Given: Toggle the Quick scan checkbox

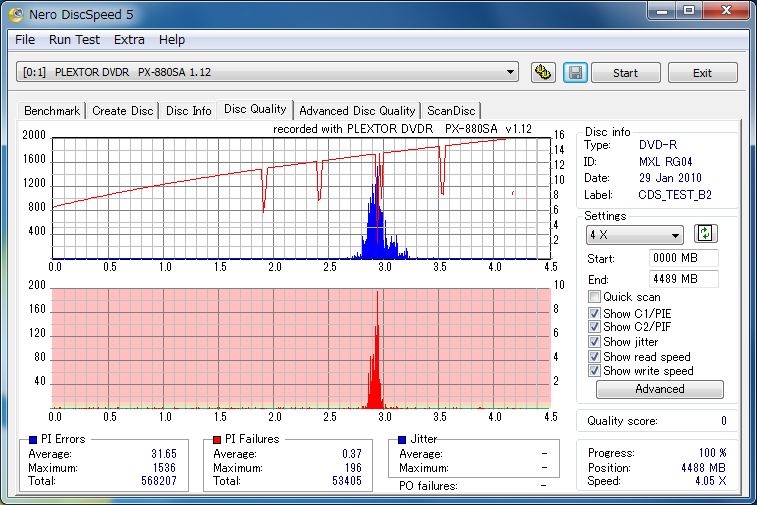Looking at the screenshot, I should (595, 297).
